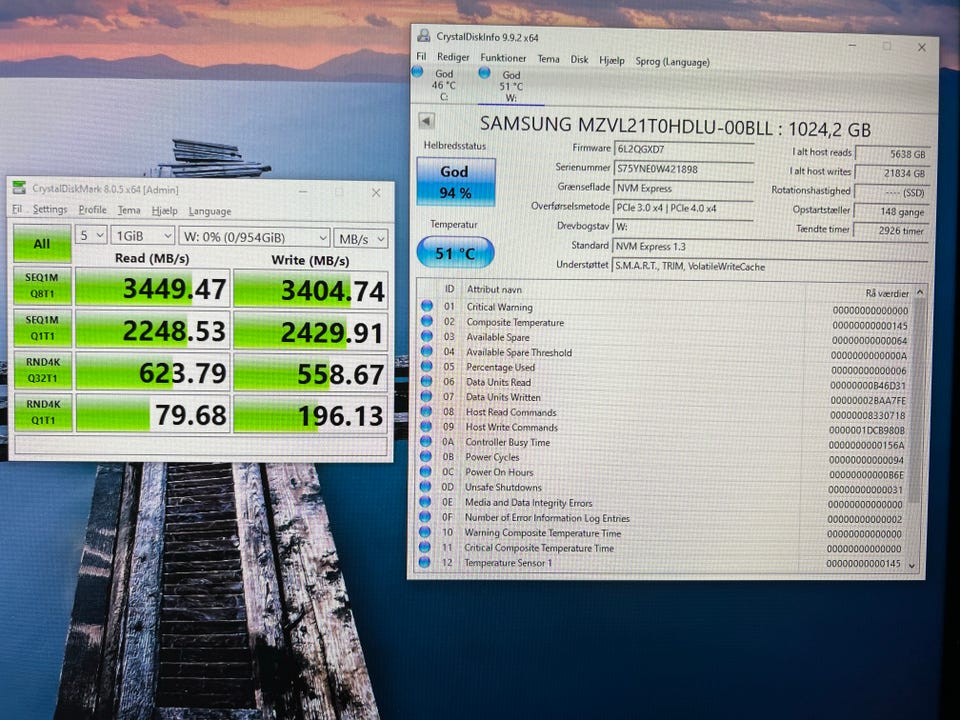Select the C: drive tab at 46 °C
Viewport: 960px width, 720px height.
tap(444, 85)
